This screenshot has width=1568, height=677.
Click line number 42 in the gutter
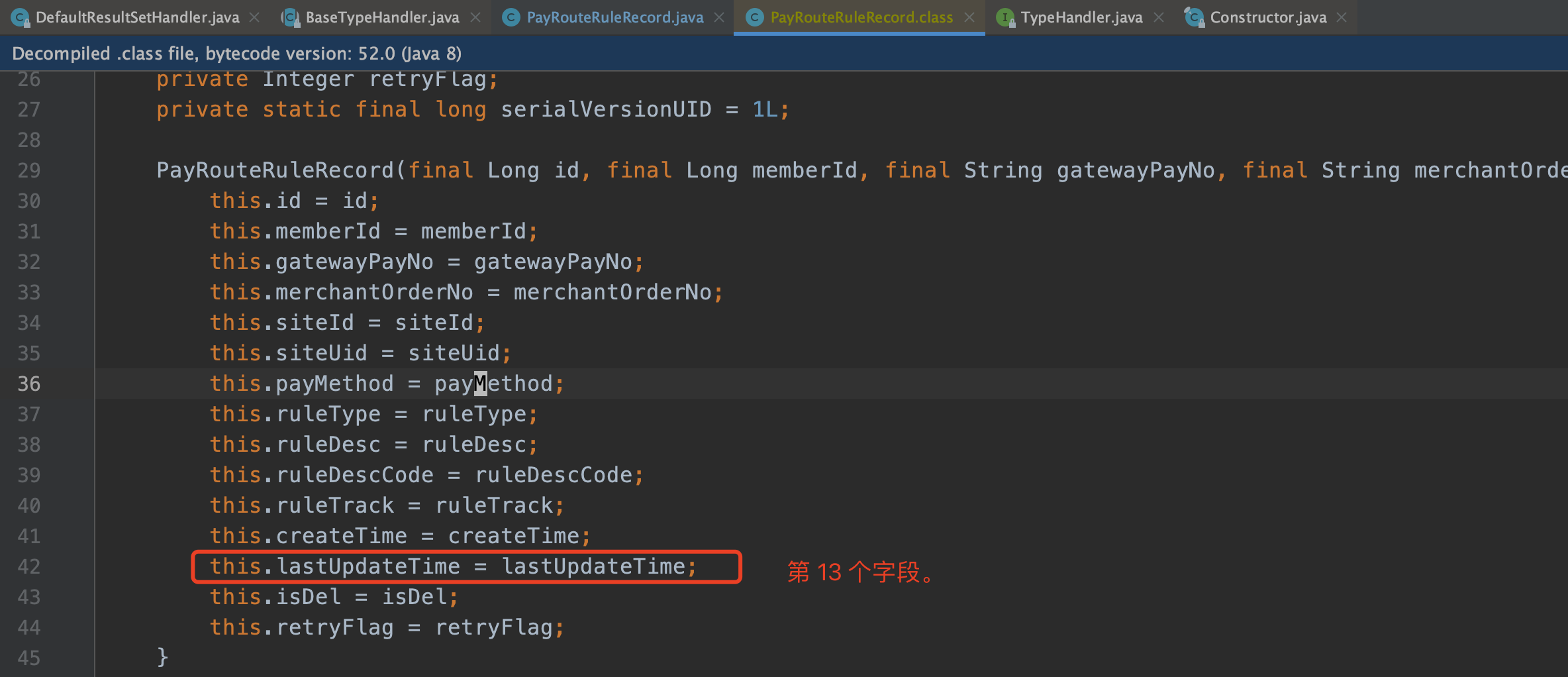(29, 567)
